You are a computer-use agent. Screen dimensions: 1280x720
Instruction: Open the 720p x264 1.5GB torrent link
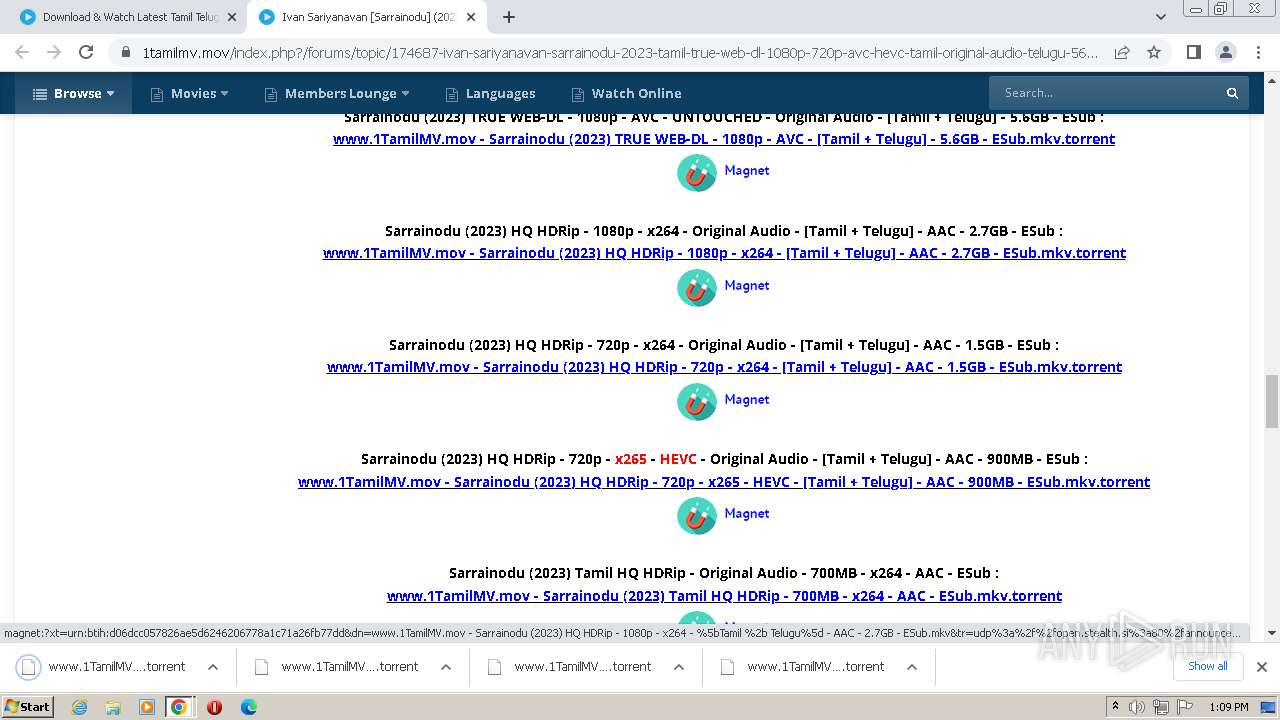[724, 367]
